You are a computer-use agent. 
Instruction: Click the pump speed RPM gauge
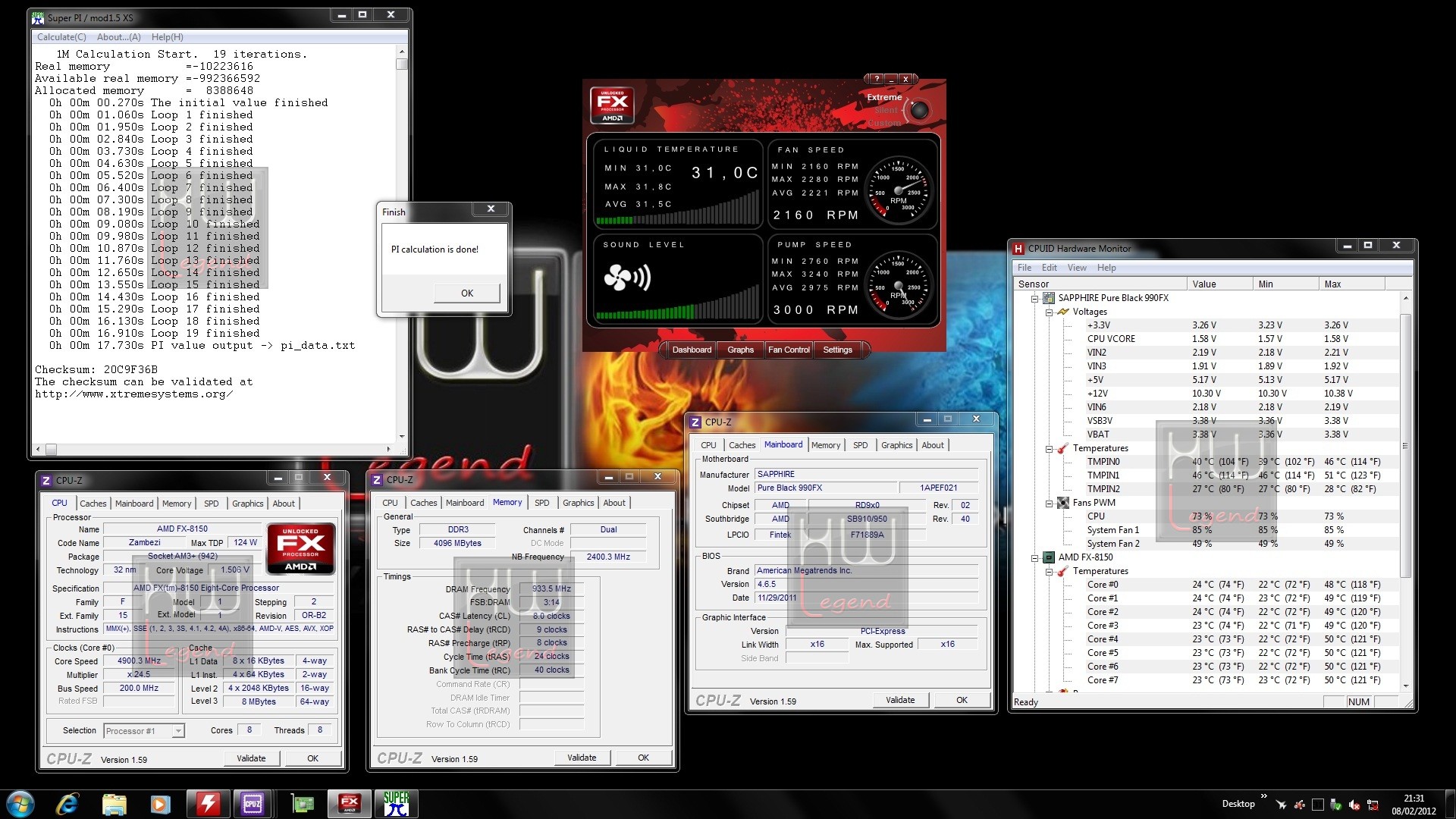coord(899,284)
